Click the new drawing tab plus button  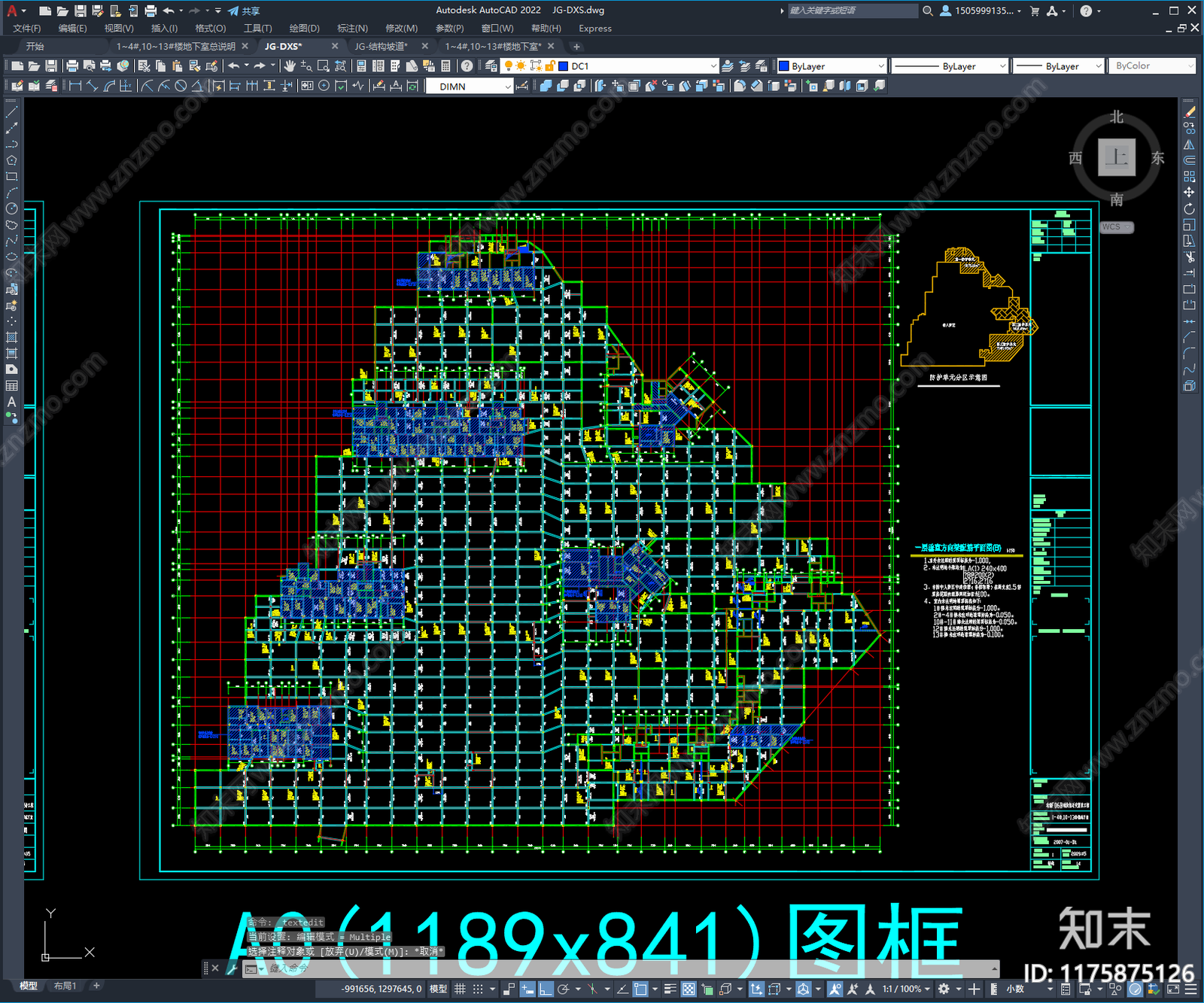[x=577, y=47]
